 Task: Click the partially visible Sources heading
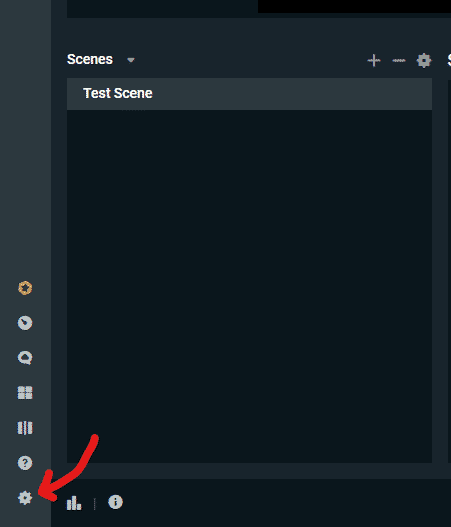click(449, 60)
